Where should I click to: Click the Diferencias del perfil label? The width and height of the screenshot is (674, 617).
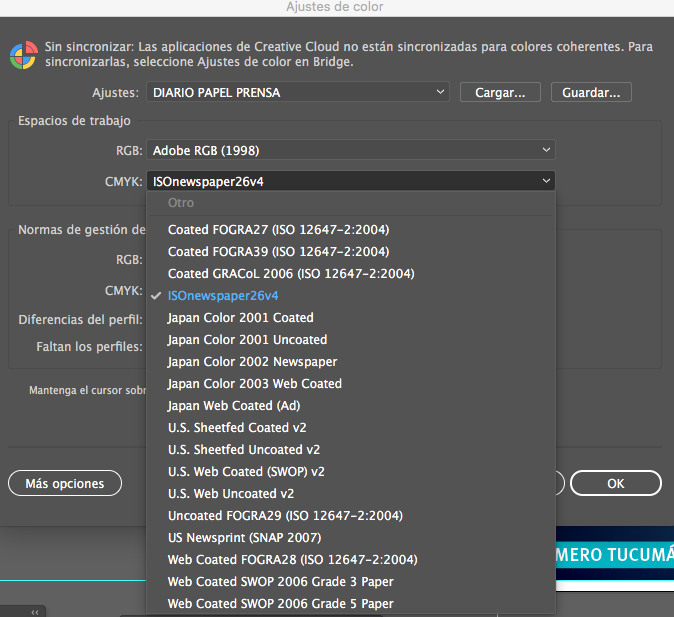(x=80, y=319)
